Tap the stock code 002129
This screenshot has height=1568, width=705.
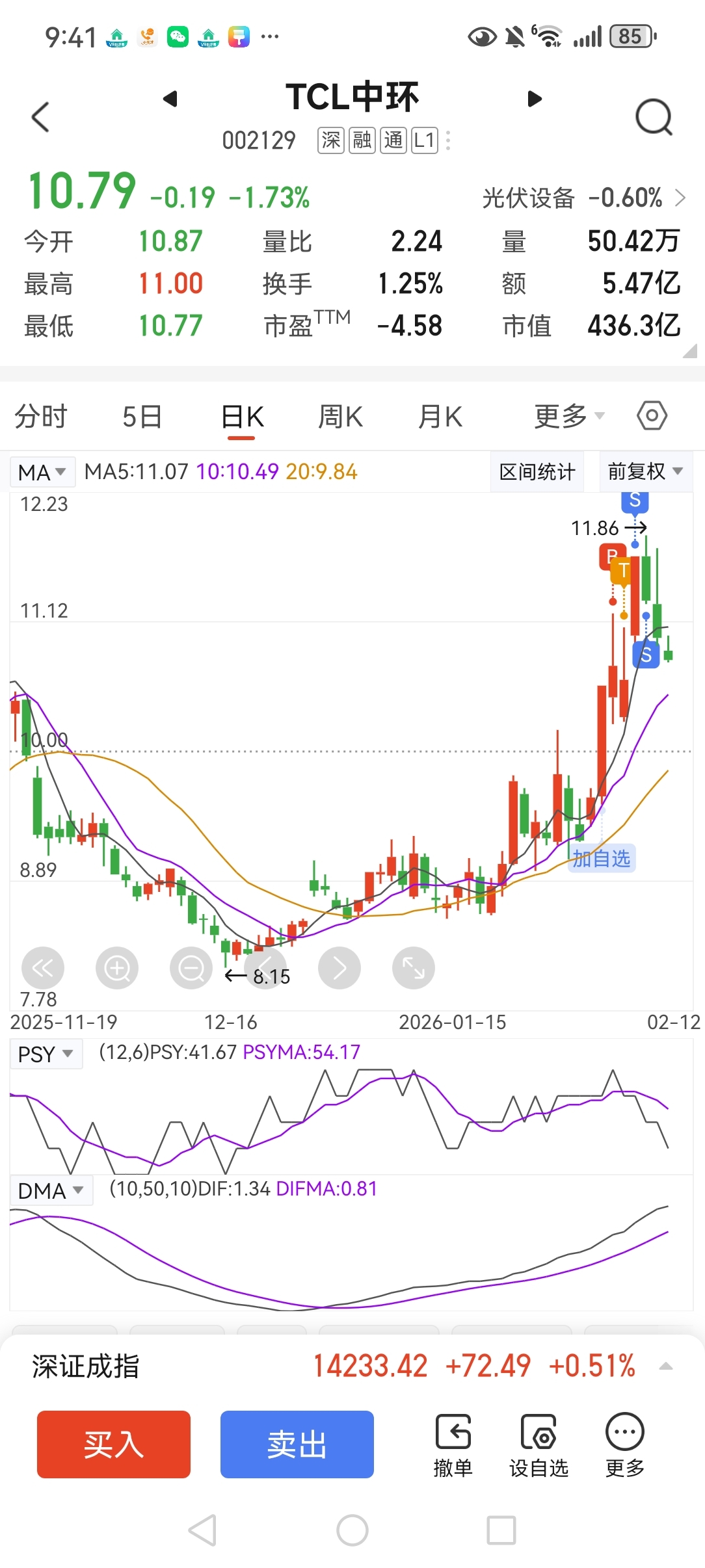(259, 140)
